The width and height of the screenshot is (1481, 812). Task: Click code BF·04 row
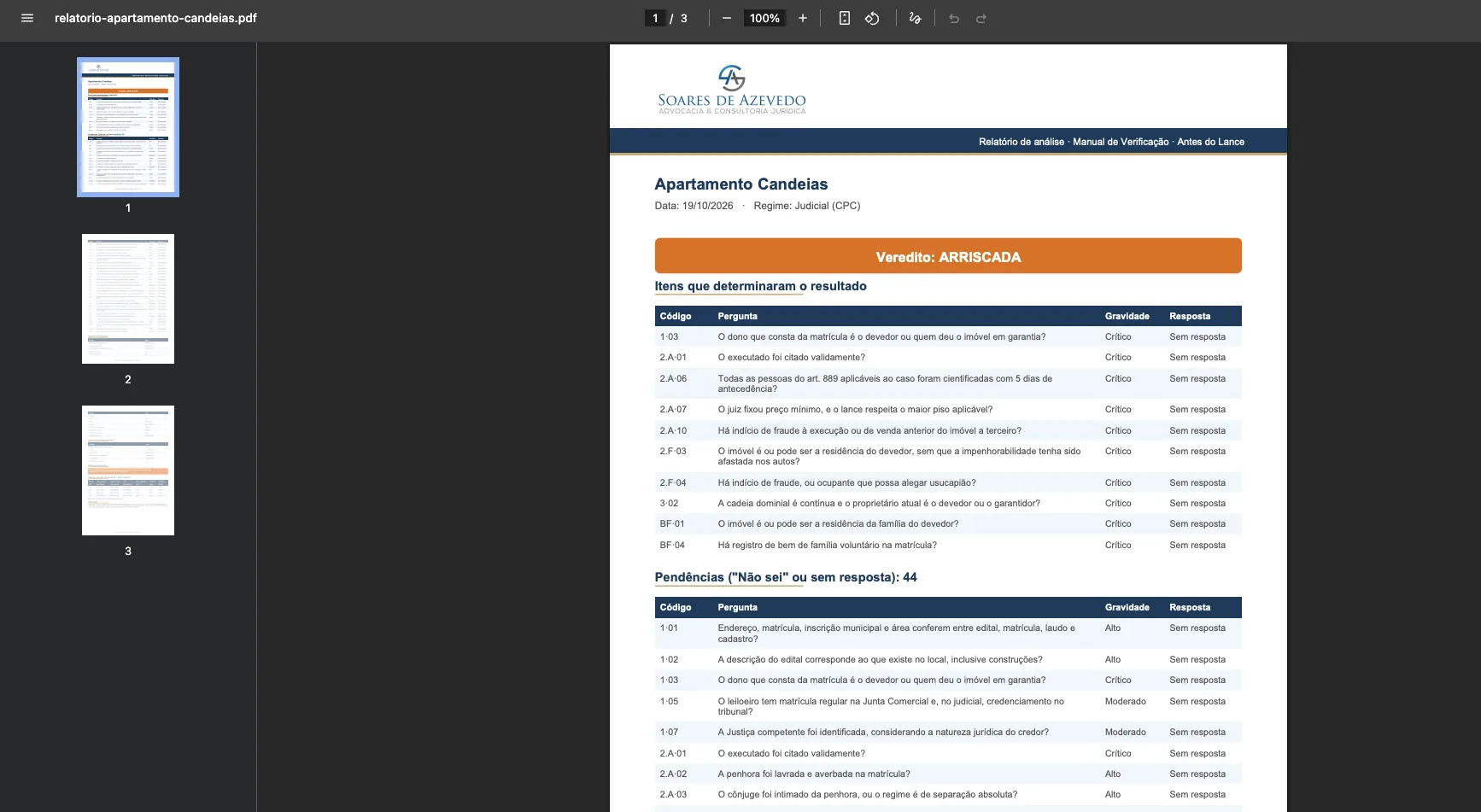(948, 545)
